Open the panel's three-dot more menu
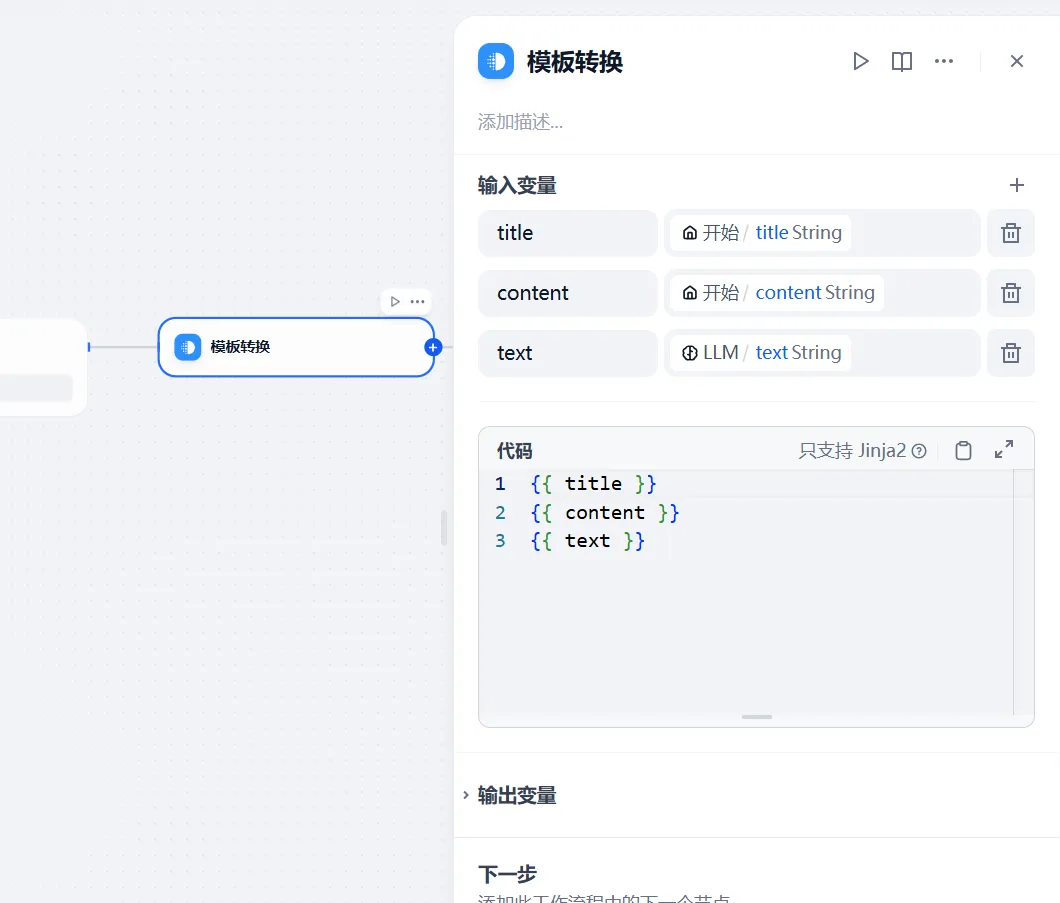 click(x=944, y=62)
